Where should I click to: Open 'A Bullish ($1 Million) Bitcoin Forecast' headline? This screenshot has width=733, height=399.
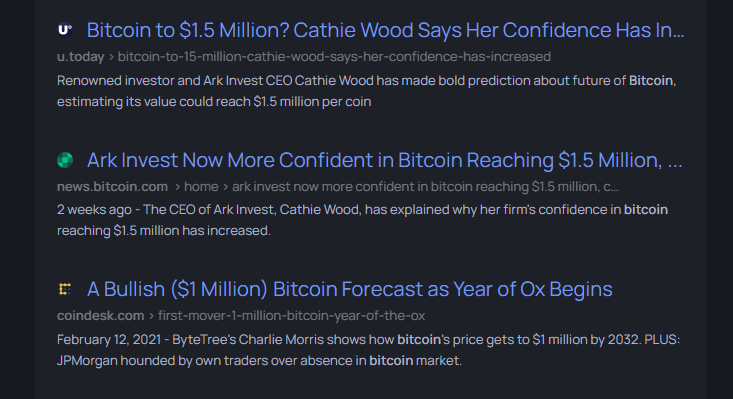pos(349,289)
